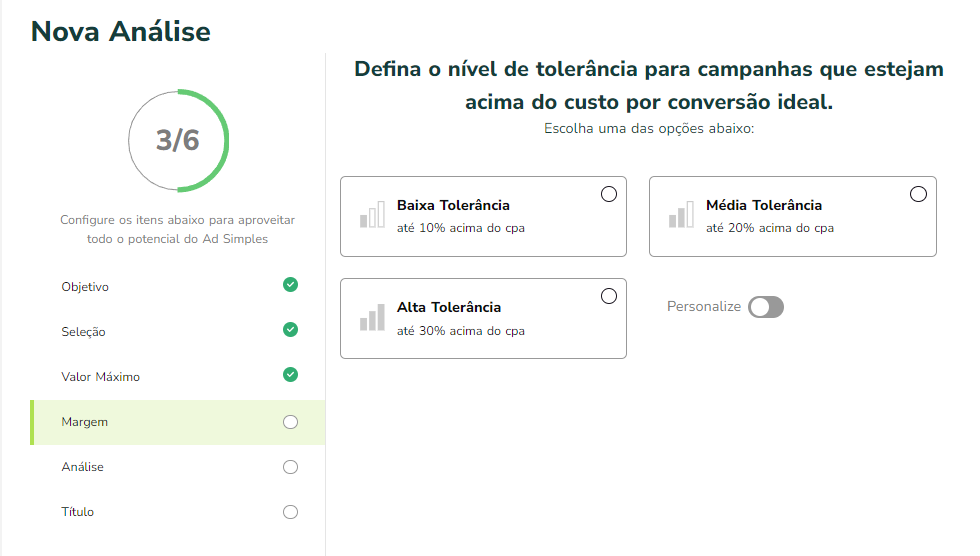Click the Alta Tolerância bar chart icon
980x556 pixels.
[372, 317]
